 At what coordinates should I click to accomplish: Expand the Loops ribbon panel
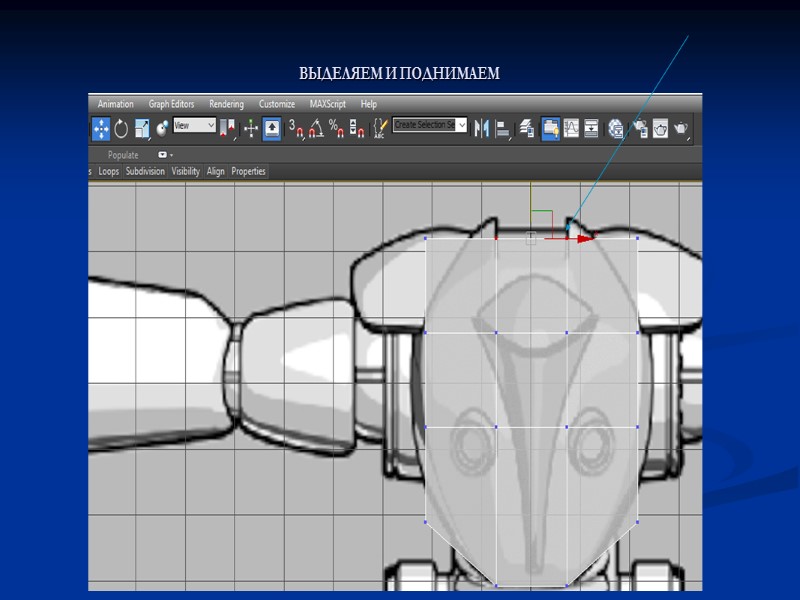(x=108, y=171)
